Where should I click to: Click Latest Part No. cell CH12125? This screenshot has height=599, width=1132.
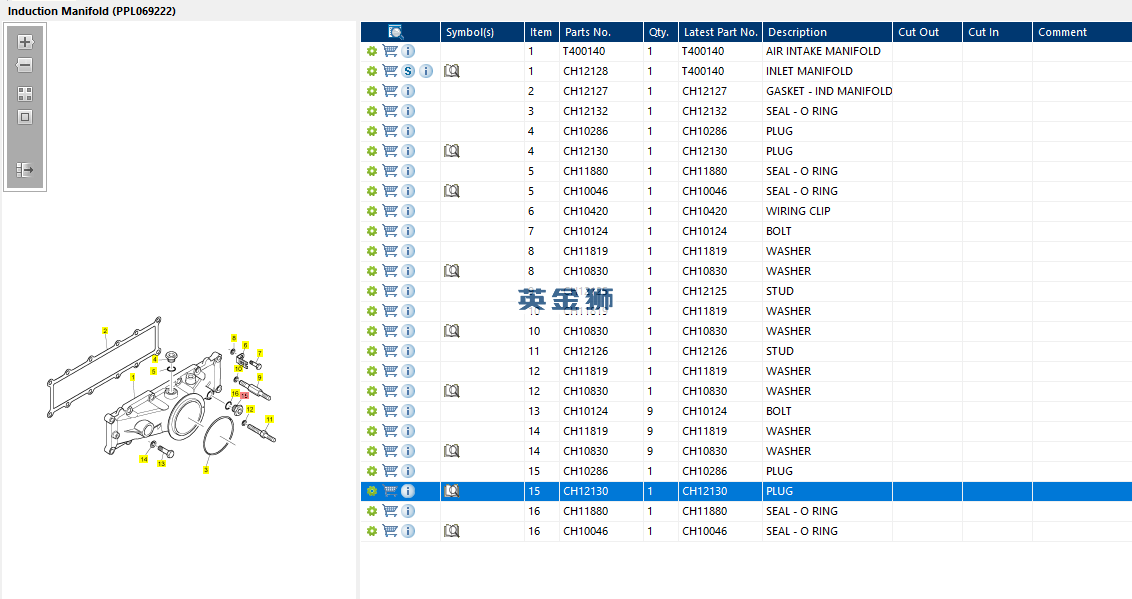(x=720, y=292)
